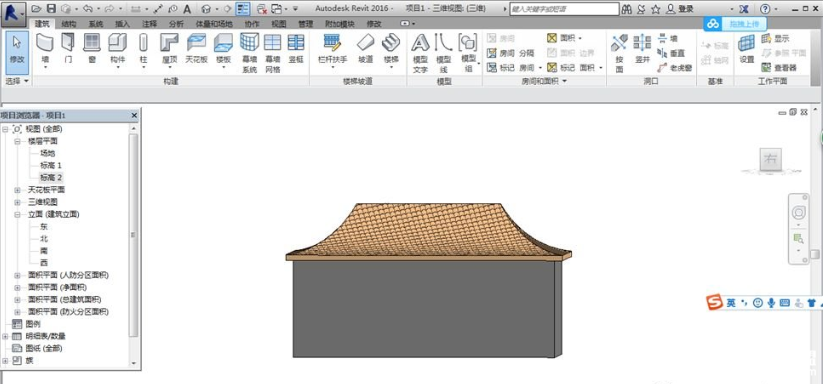The width and height of the screenshot is (824, 384).
Task: Expand the 三维视图 tree node
Action: coord(17,202)
